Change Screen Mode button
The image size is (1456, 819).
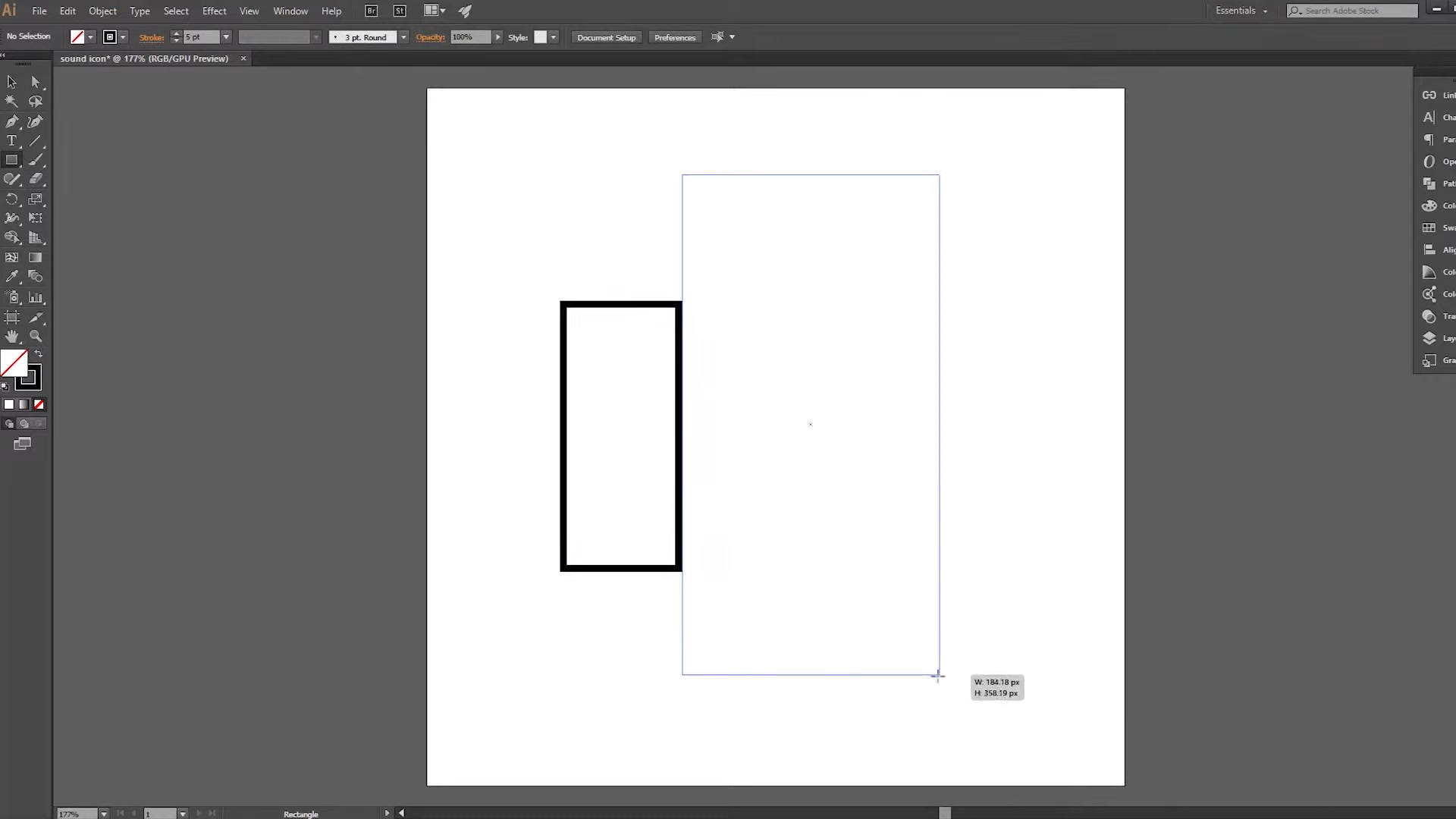(23, 444)
